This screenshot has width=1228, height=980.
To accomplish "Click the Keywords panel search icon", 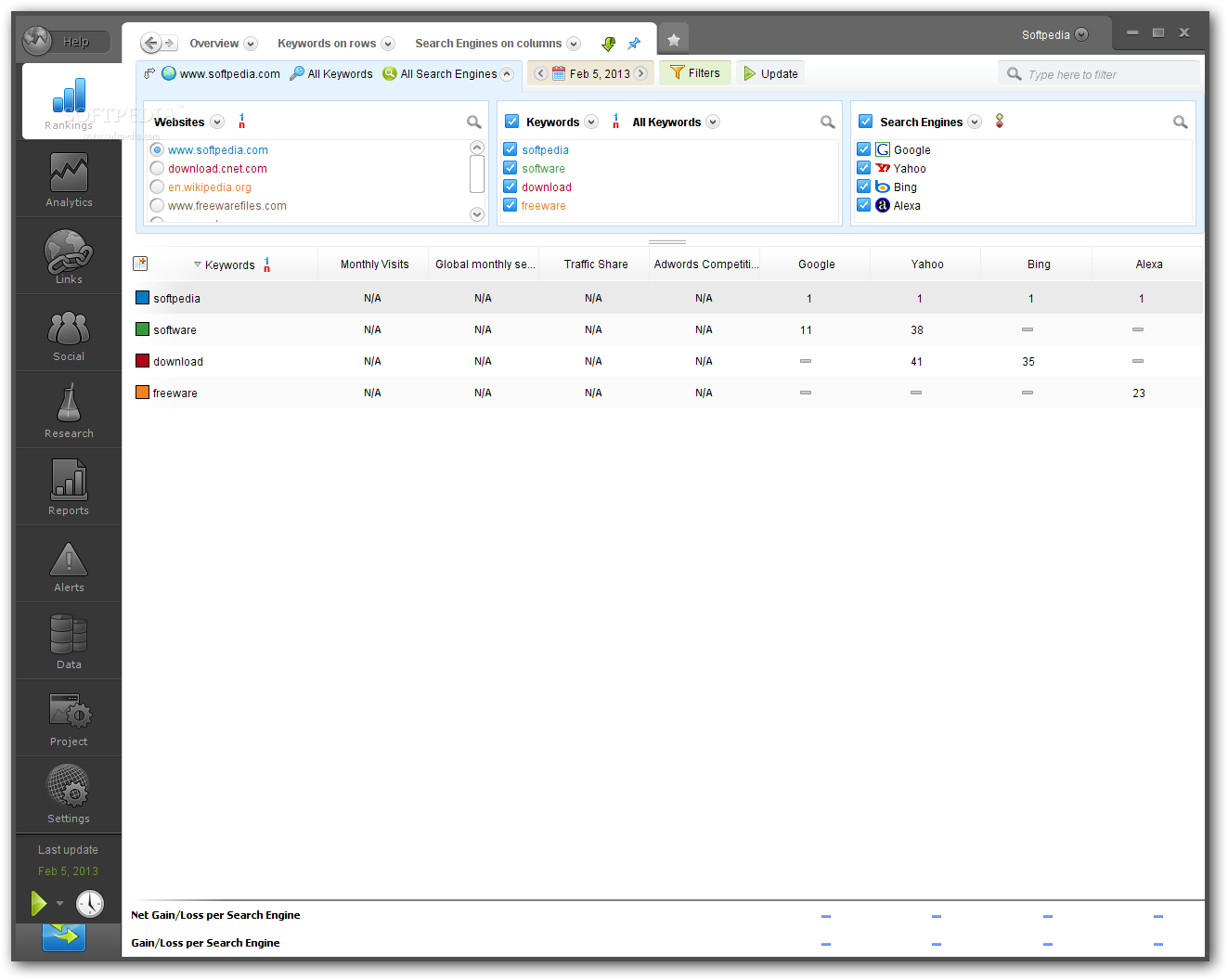I will (827, 122).
